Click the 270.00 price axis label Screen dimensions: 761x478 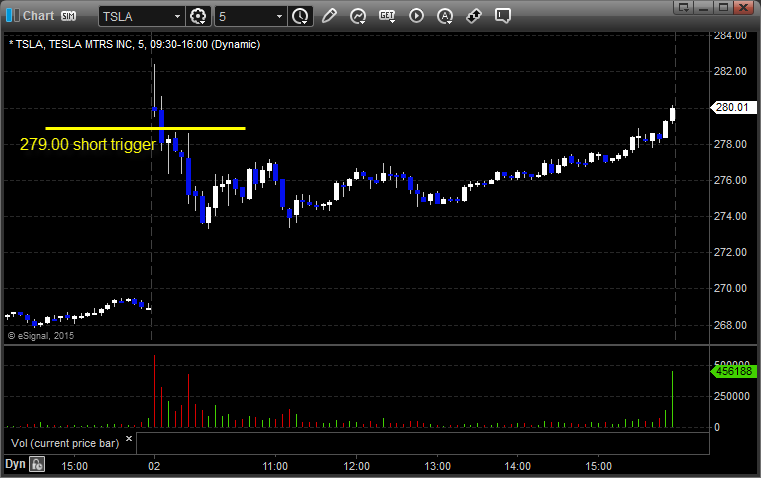point(730,288)
